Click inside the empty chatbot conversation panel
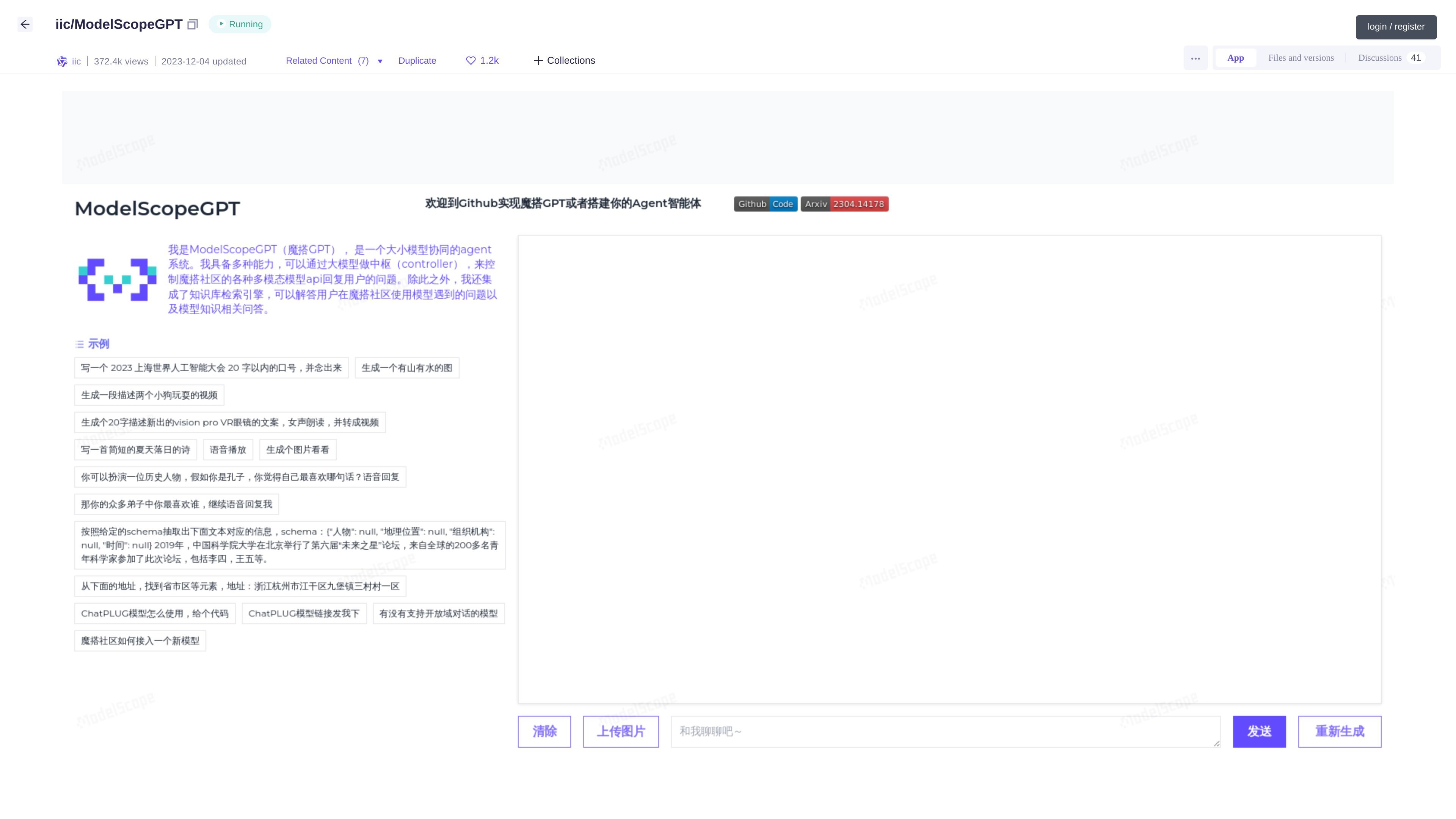Image resolution: width=1456 pixels, height=819 pixels. 949,469
